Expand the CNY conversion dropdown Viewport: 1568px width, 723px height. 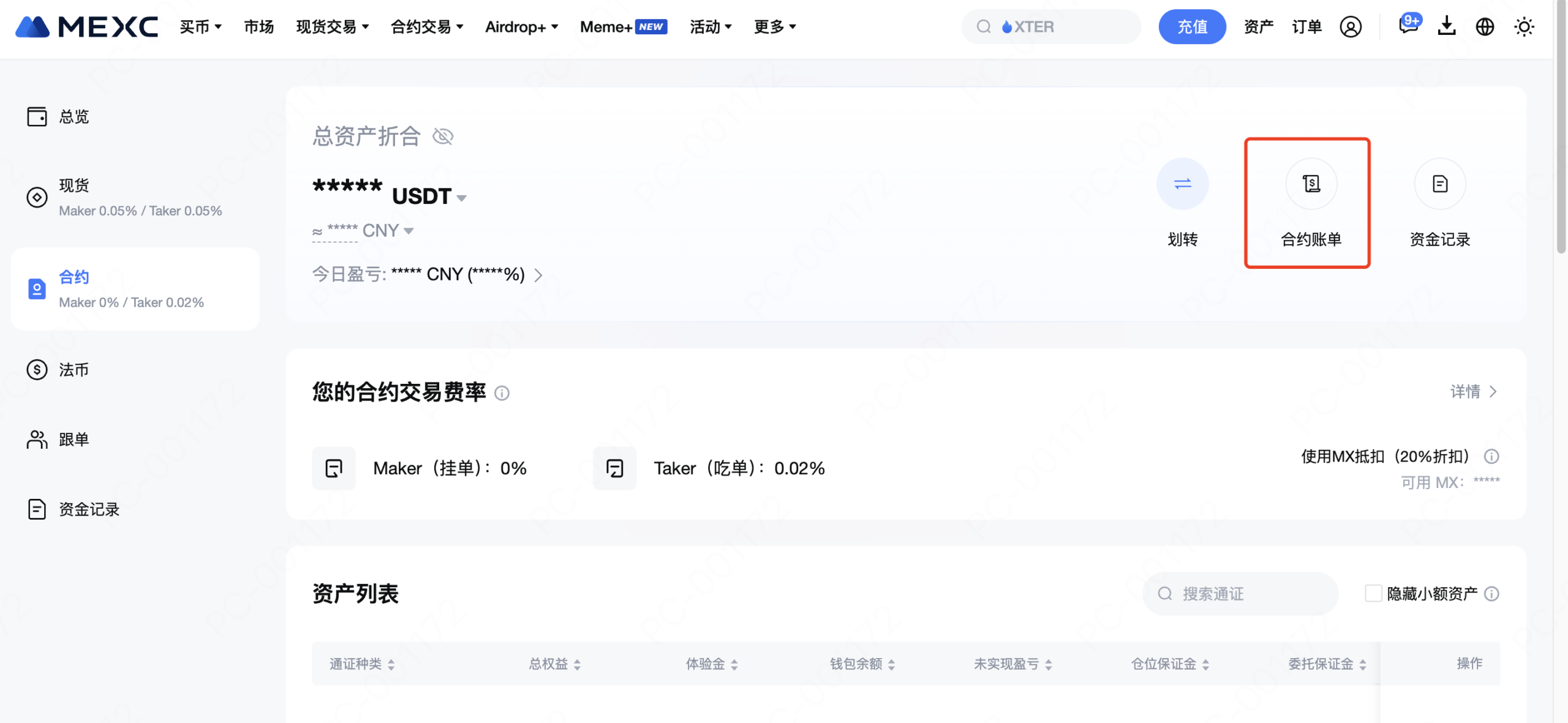pos(409,231)
